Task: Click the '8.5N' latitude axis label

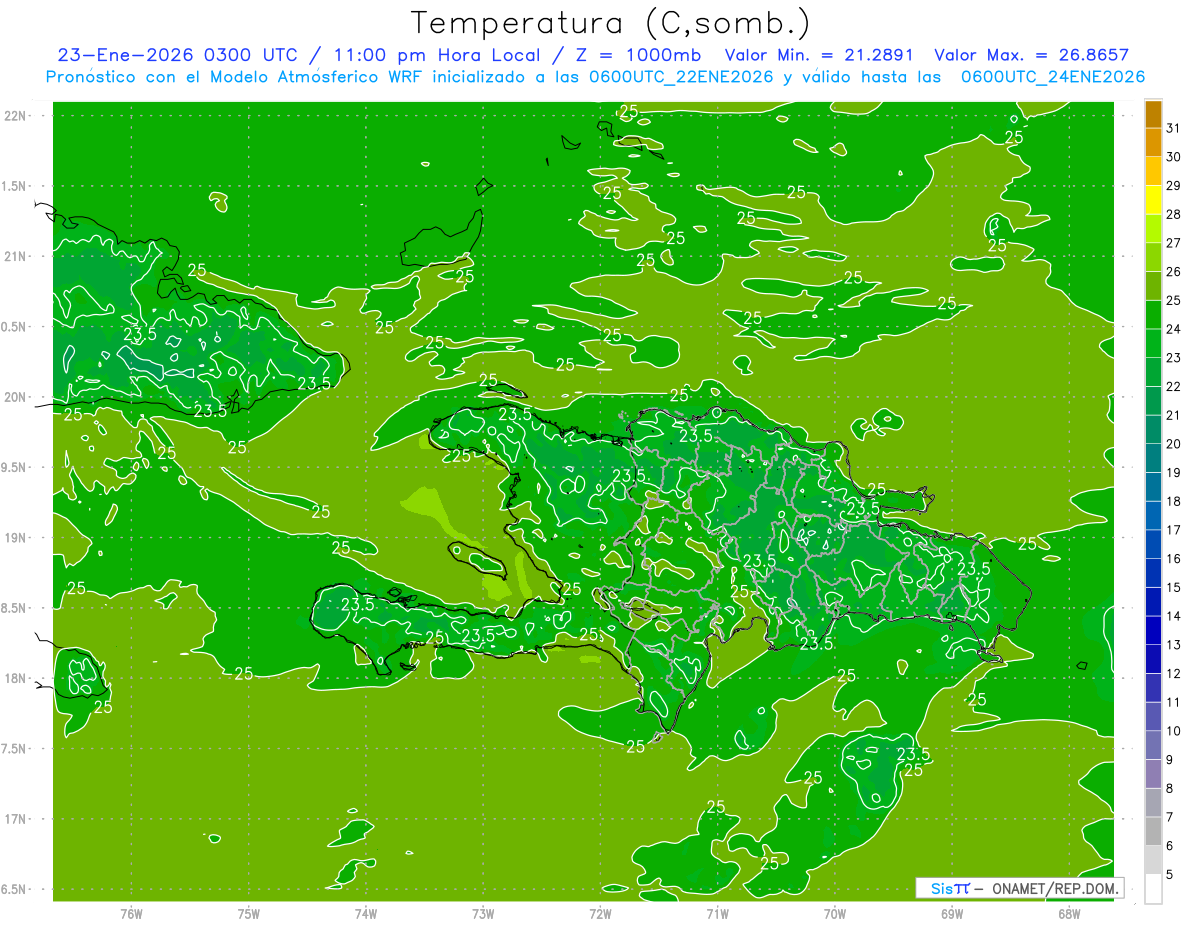Action: tap(14, 608)
